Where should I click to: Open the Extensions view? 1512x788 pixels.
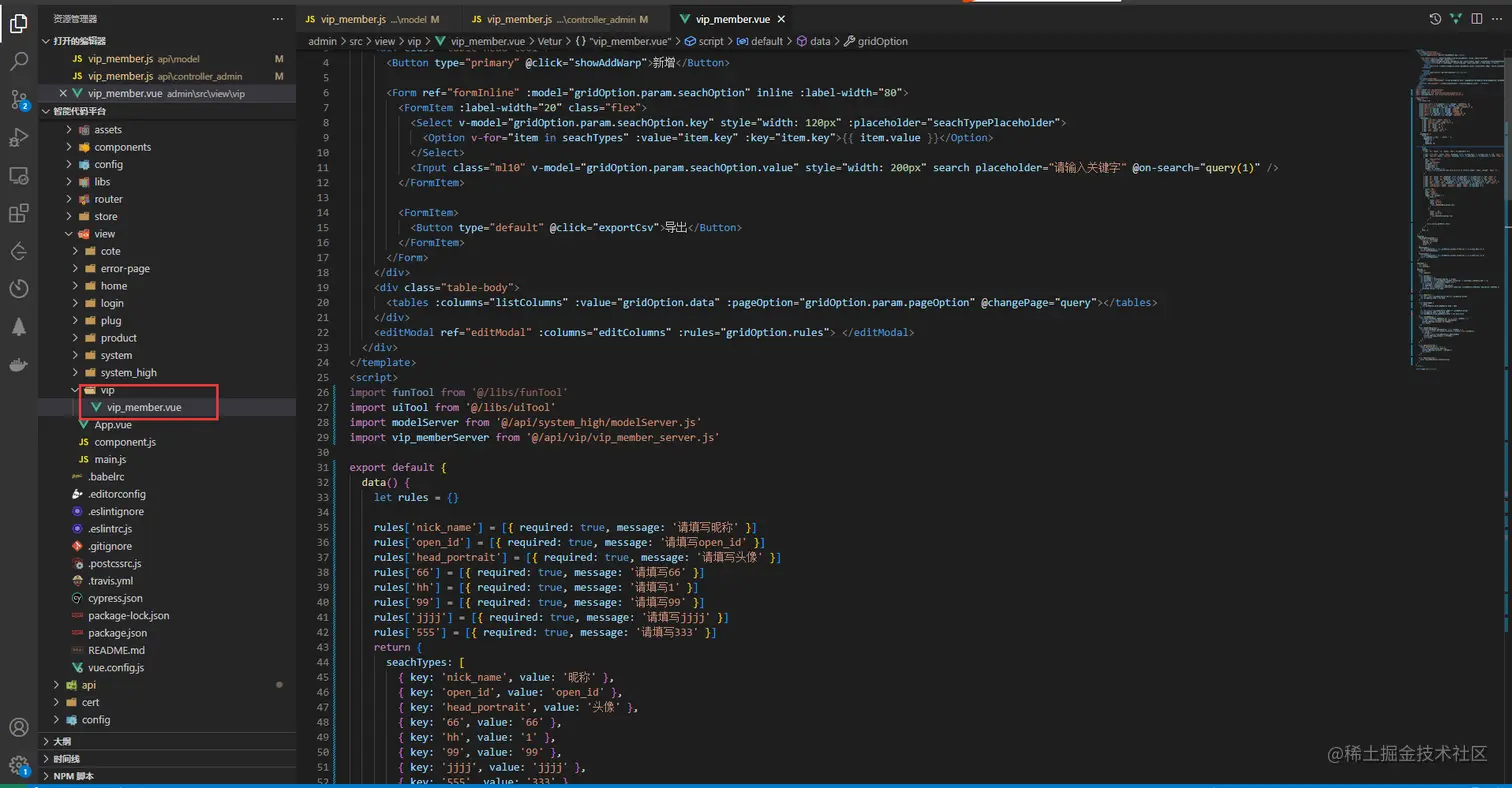(x=18, y=213)
